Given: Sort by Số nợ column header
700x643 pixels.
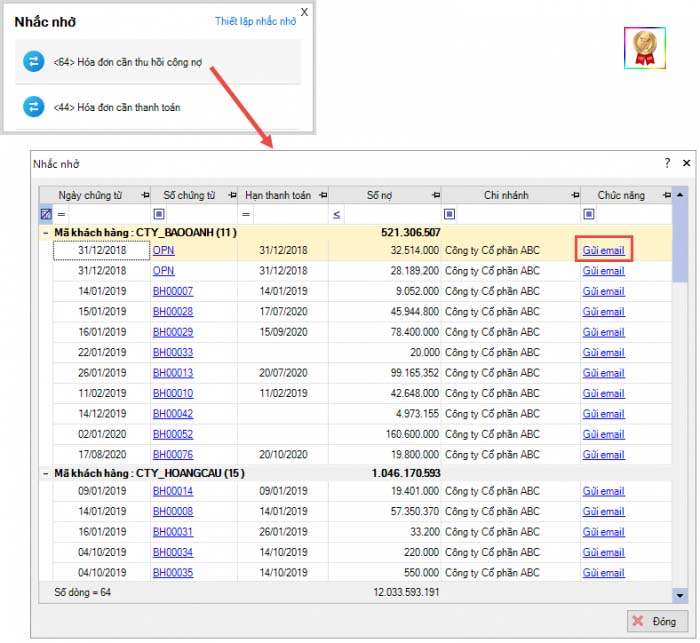Looking at the screenshot, I should (379, 195).
